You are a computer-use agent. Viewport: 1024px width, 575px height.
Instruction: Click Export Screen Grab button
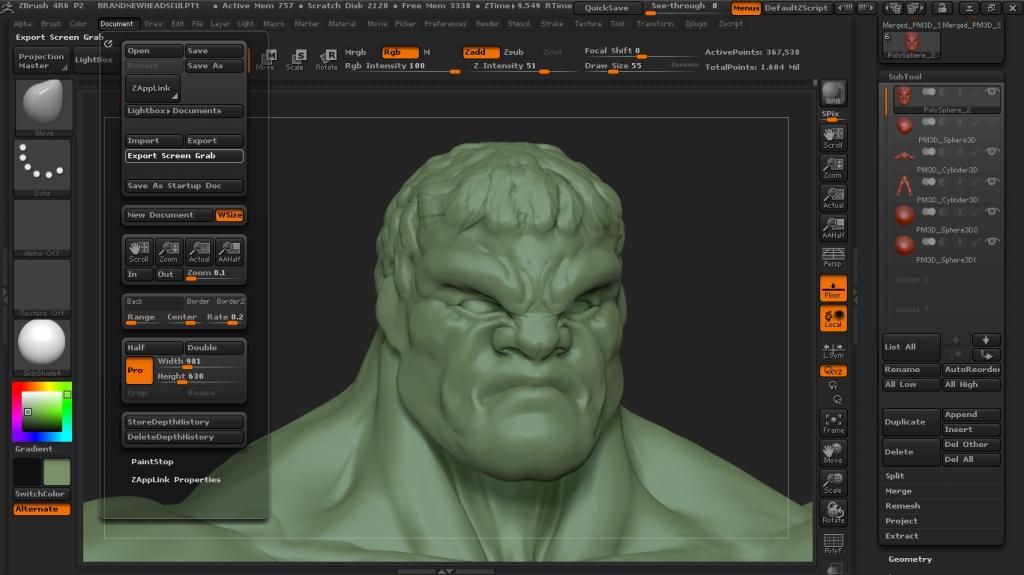(x=184, y=156)
